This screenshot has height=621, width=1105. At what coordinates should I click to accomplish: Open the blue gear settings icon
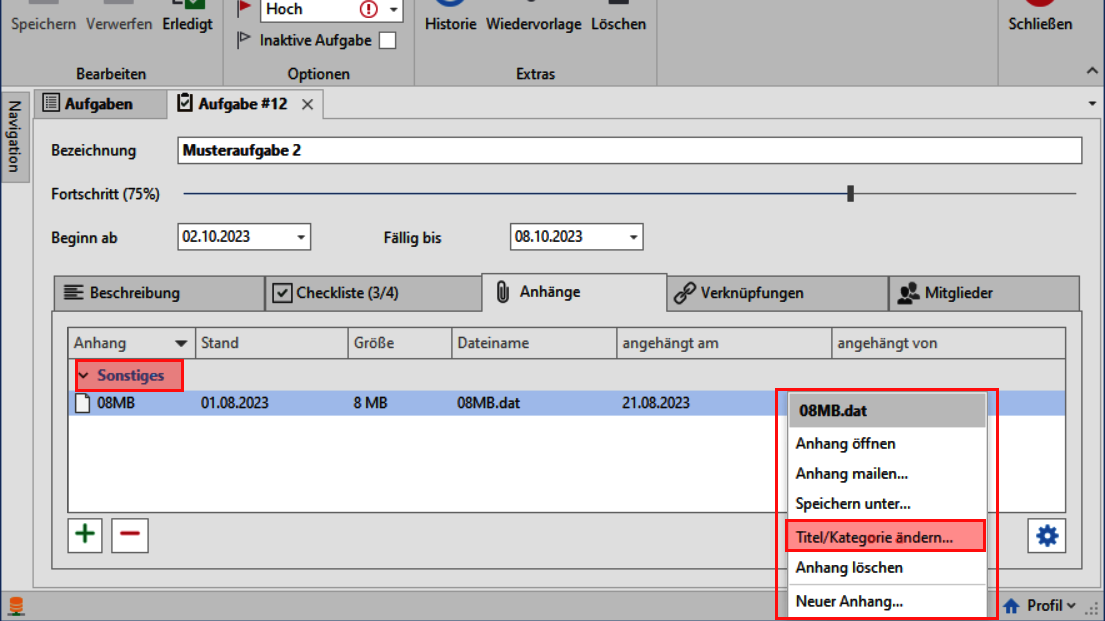(1046, 537)
